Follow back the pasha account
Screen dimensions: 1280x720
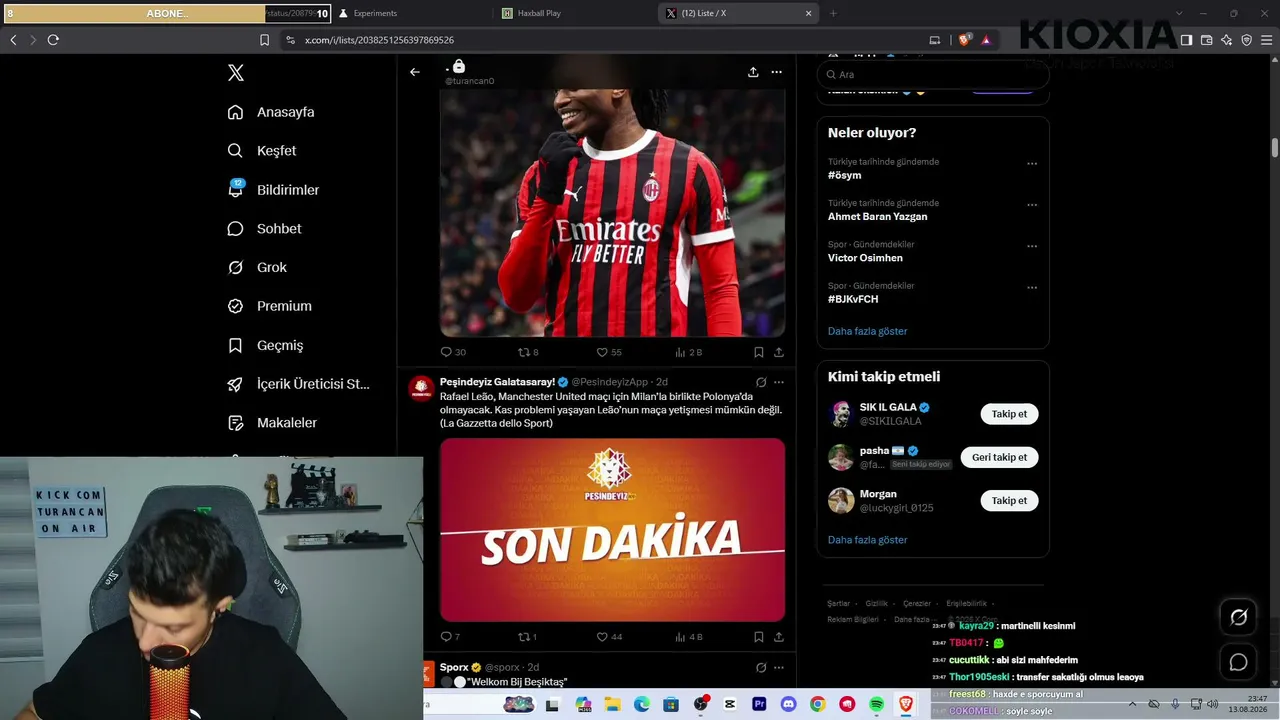999,457
